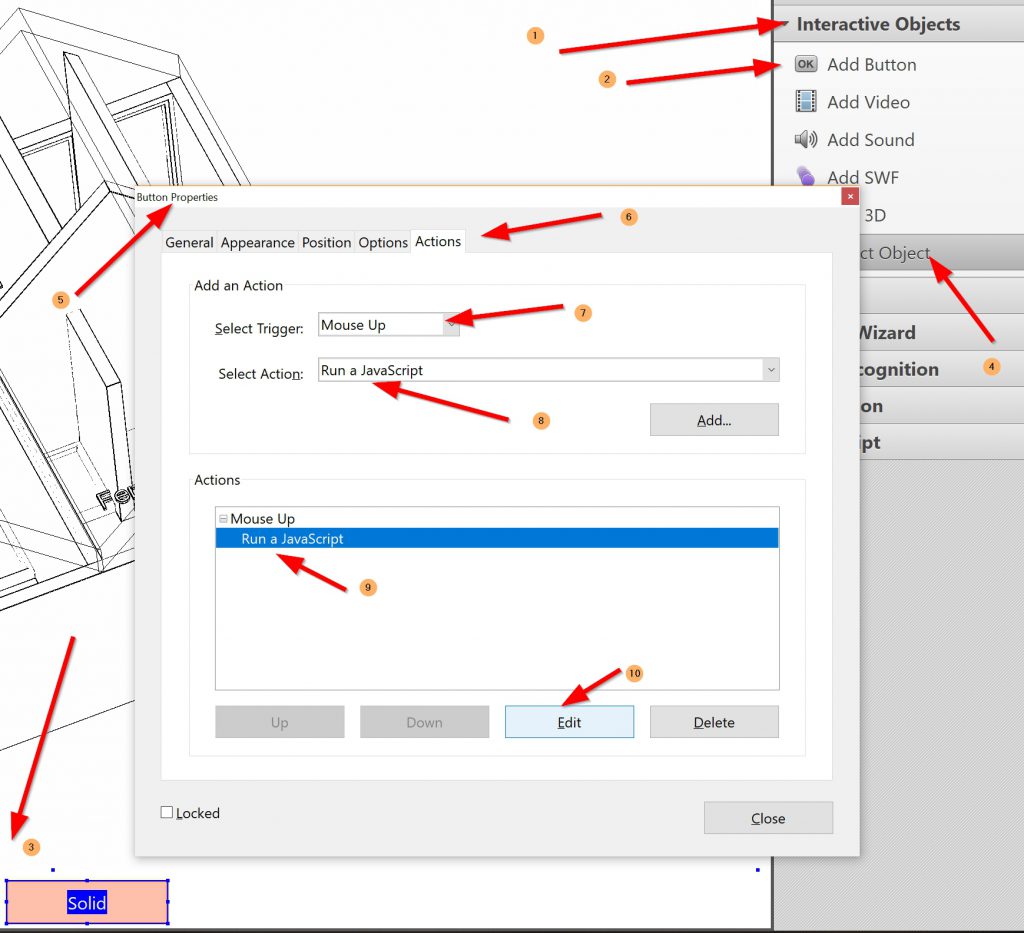Collapse the Mouse Up tree node
Screen dimensions: 1024x933
(223, 520)
